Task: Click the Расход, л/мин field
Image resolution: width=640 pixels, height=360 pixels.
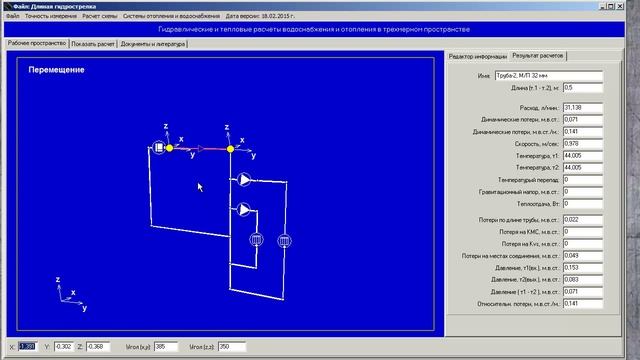Action: (x=582, y=107)
